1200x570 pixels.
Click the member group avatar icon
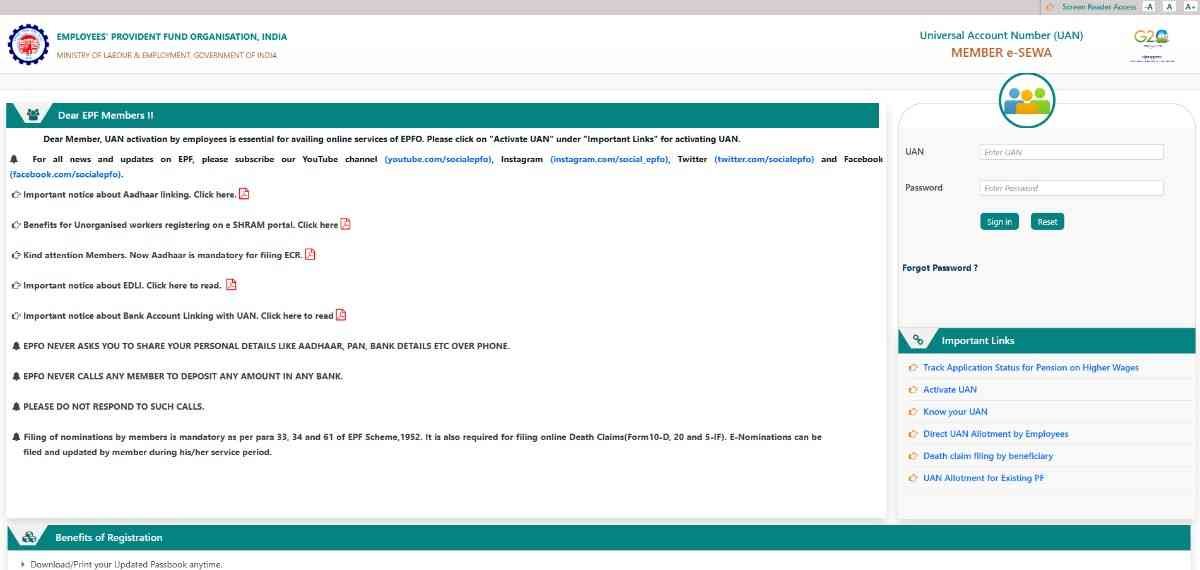tap(1027, 100)
